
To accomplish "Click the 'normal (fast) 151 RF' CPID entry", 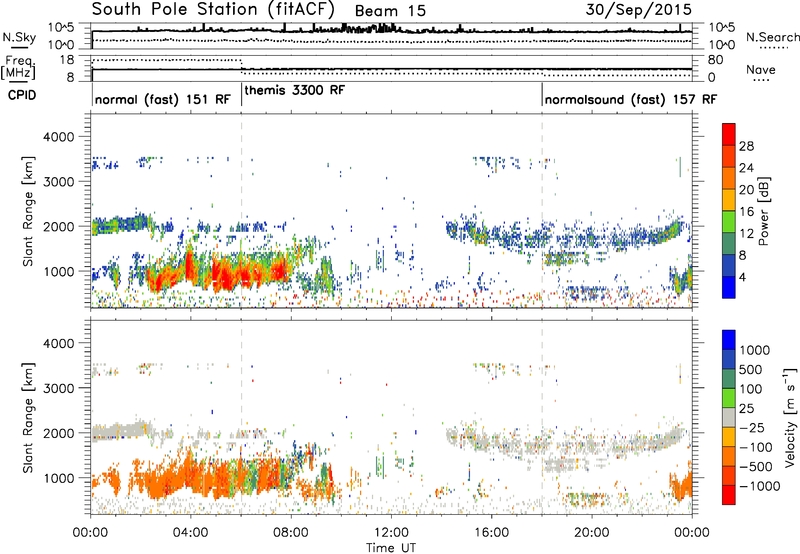I will 163,99.
